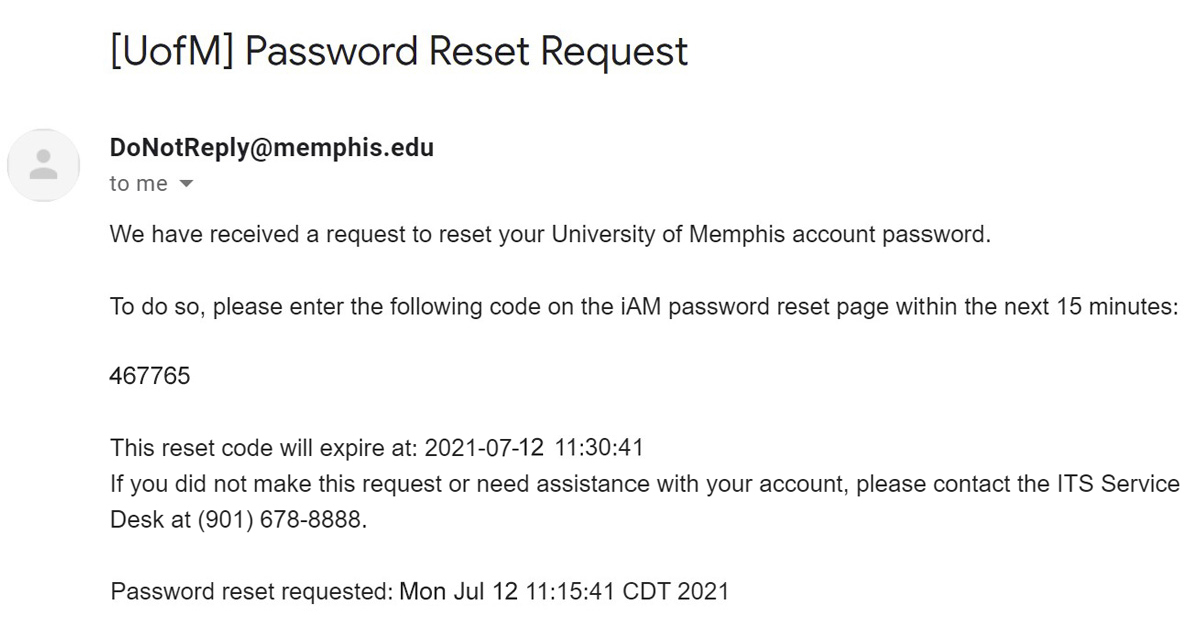Click the expiry timestamp 2021-07-12 11:30:41

click(x=534, y=447)
